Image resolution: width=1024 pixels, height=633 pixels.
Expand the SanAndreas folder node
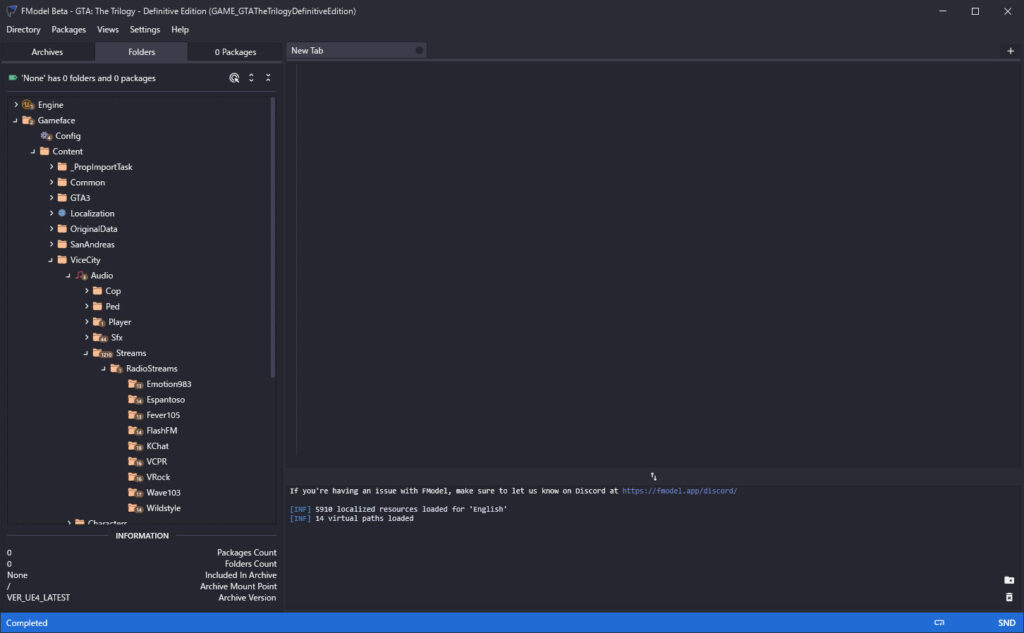(x=51, y=244)
